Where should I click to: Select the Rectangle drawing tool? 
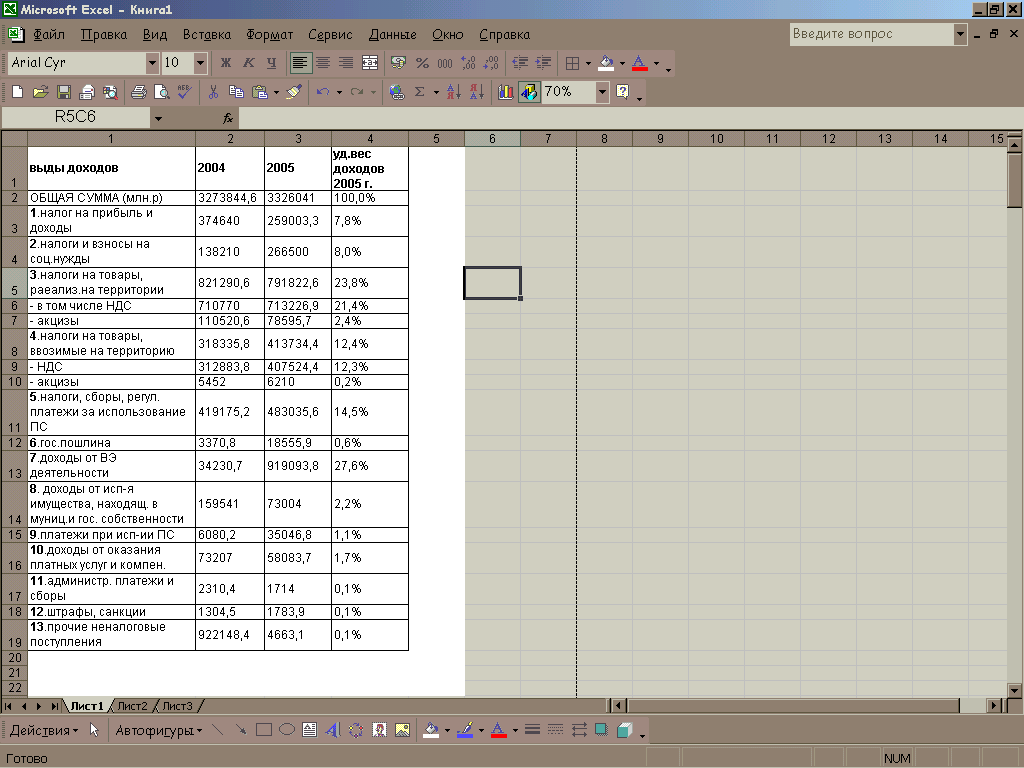tap(264, 730)
